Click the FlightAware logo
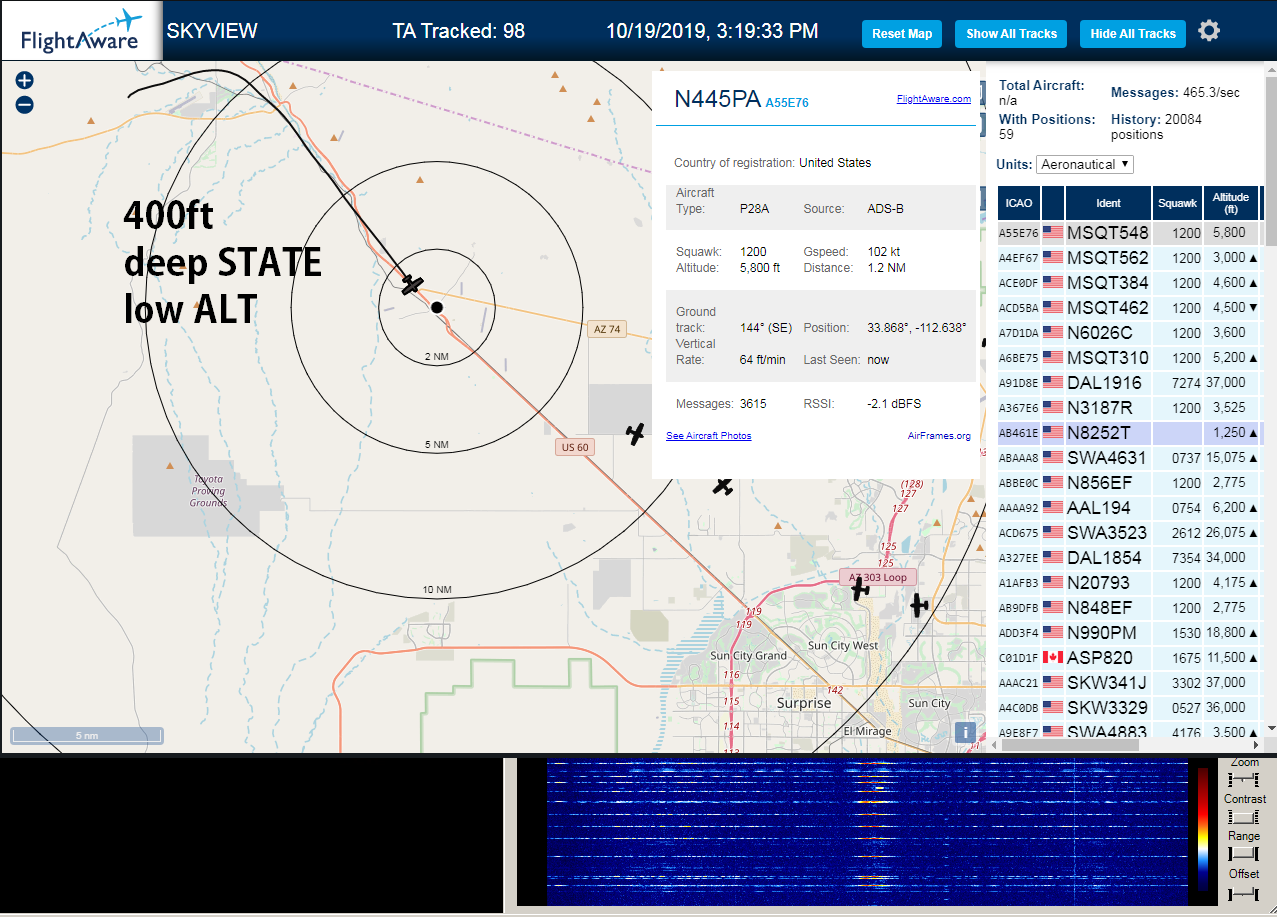 pos(80,30)
